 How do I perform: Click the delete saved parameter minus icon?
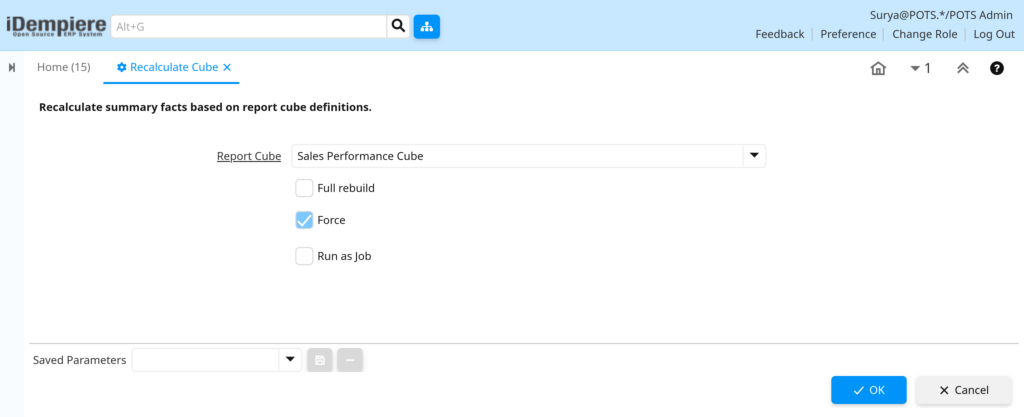click(350, 360)
